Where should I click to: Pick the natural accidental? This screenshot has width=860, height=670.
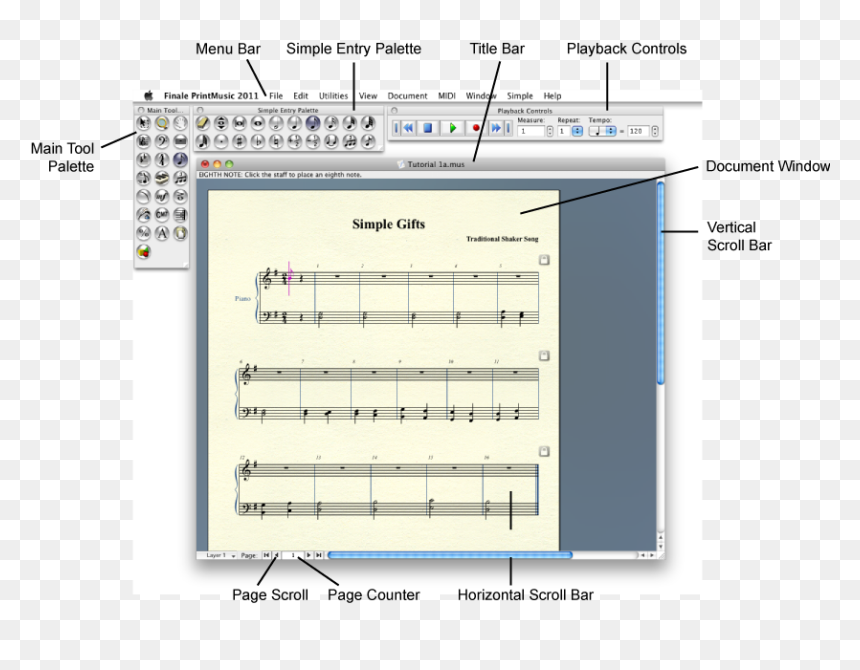click(276, 141)
